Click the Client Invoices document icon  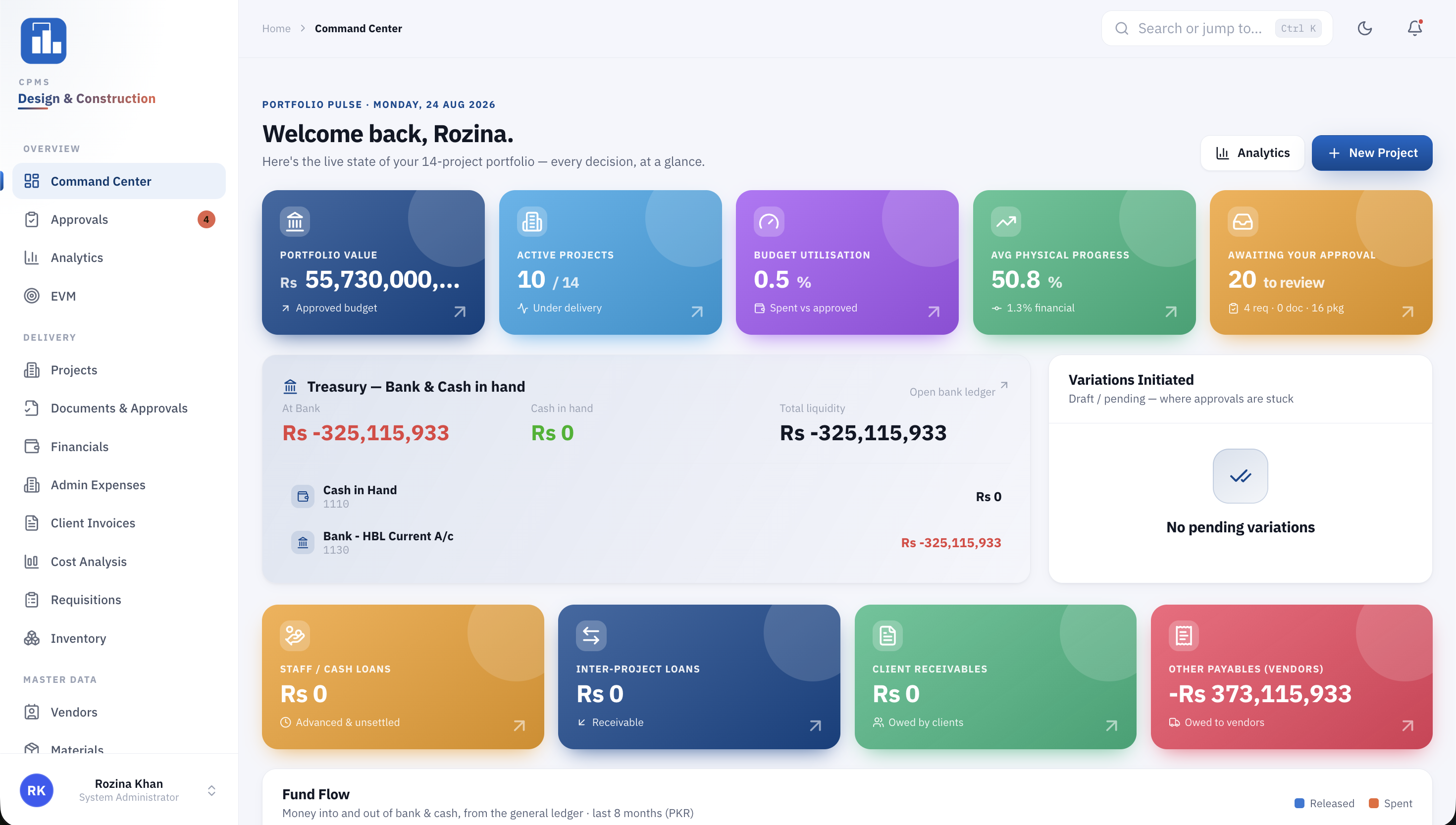click(32, 523)
